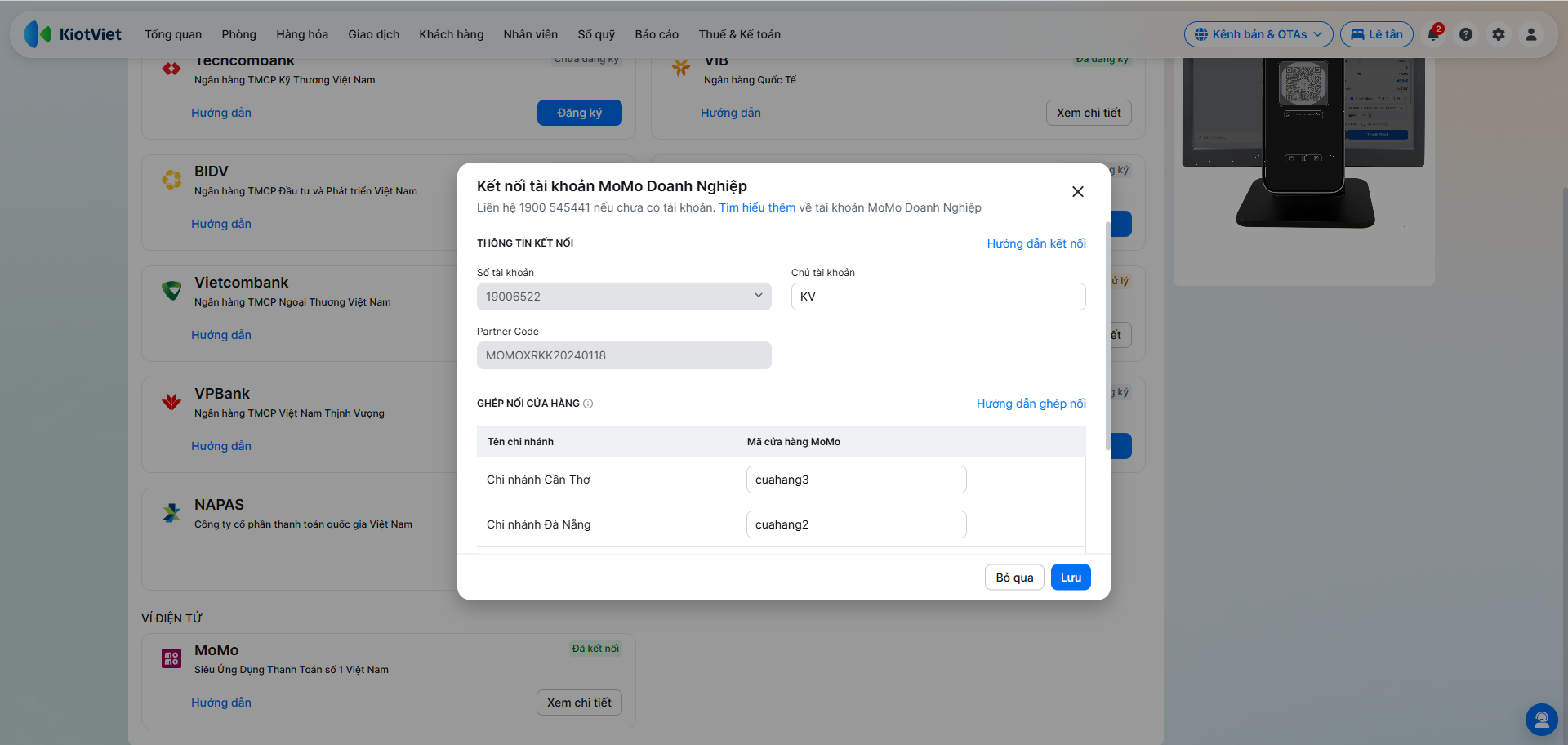The image size is (1568, 745).
Task: Open Hướng dẫn link under Techcombank
Action: (221, 113)
